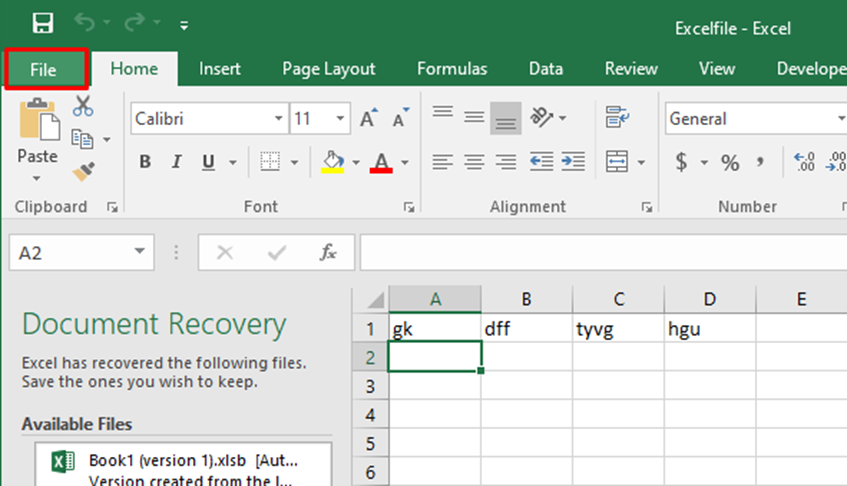Toggle Wrap Text icon

[617, 117]
